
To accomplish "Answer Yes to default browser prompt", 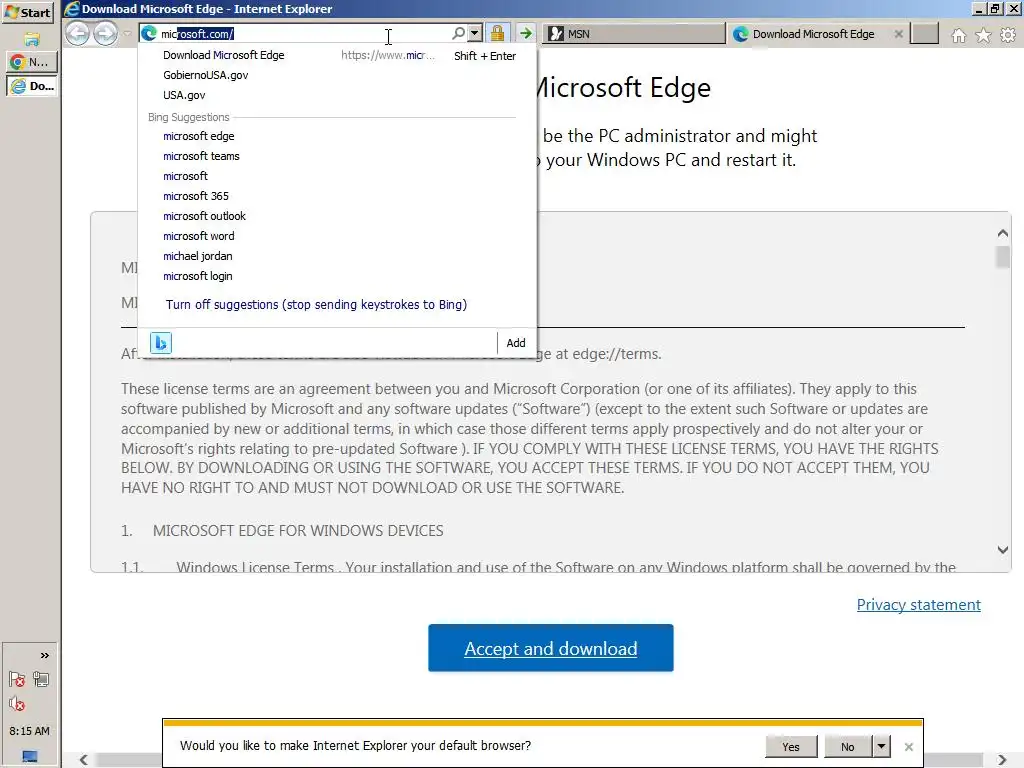I will click(x=791, y=746).
